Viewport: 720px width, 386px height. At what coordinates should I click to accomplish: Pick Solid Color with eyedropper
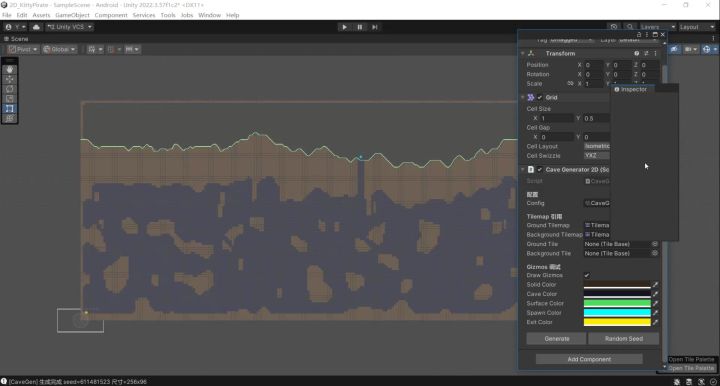coord(655,285)
